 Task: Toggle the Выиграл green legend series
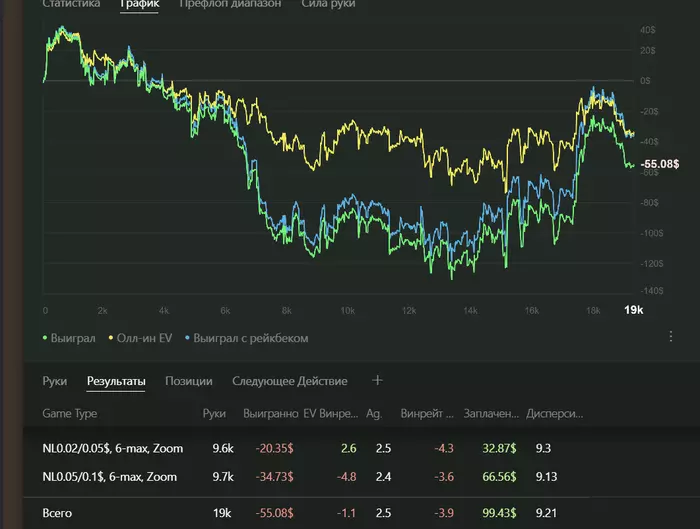pos(70,338)
